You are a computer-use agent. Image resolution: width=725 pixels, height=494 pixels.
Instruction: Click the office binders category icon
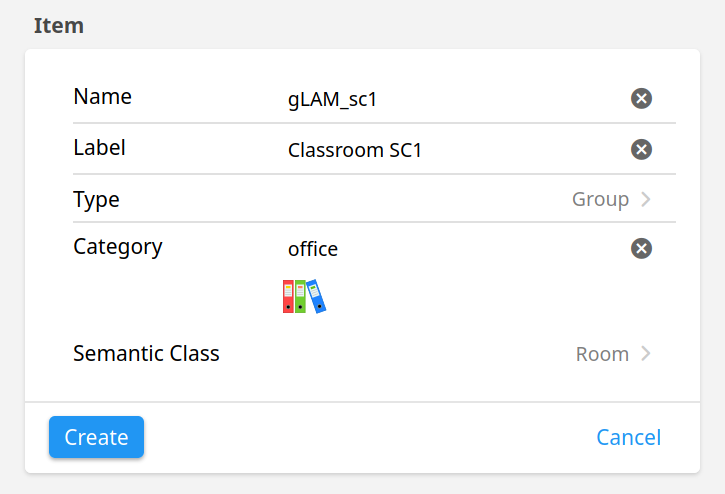tap(304, 296)
